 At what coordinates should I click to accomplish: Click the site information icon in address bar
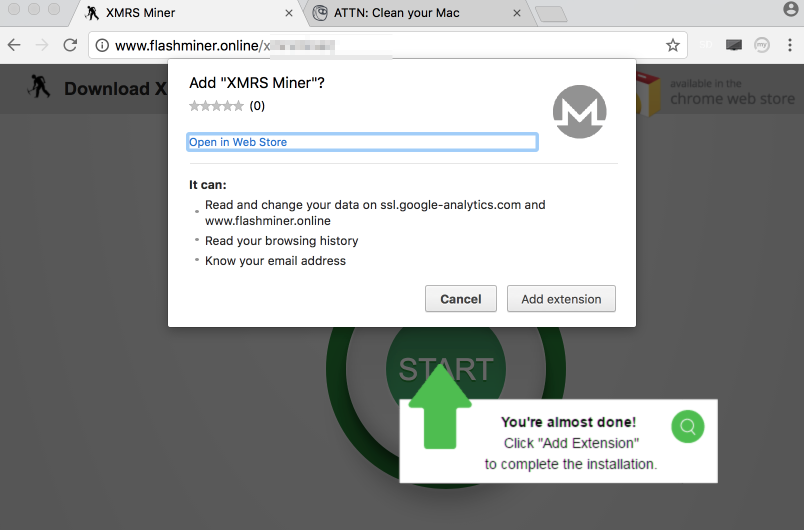tap(102, 45)
